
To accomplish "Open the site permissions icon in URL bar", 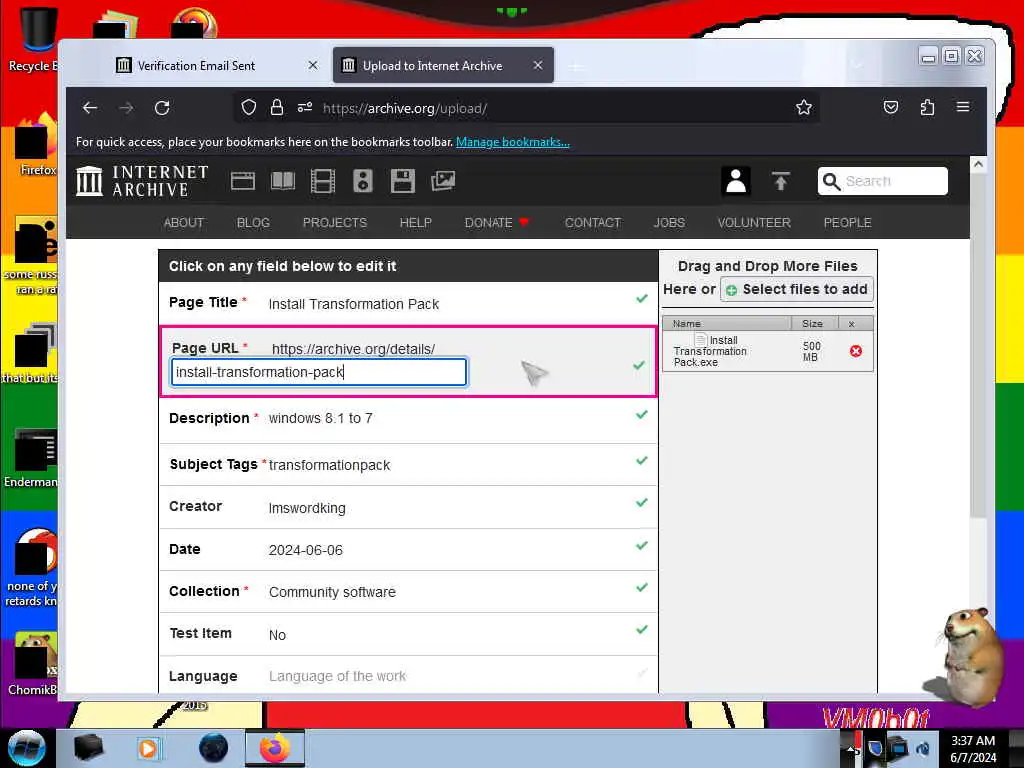I will tap(305, 108).
